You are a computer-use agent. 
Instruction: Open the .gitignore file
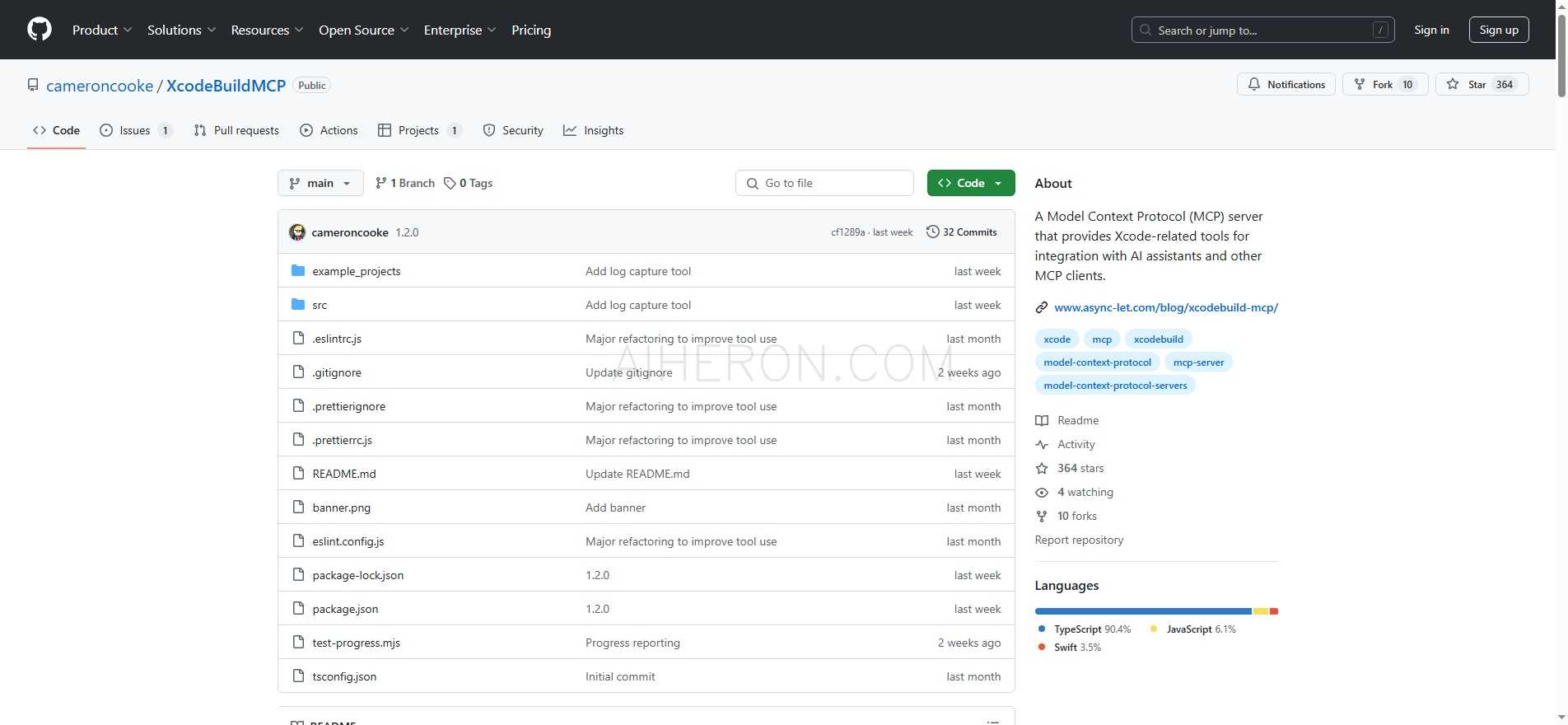337,372
